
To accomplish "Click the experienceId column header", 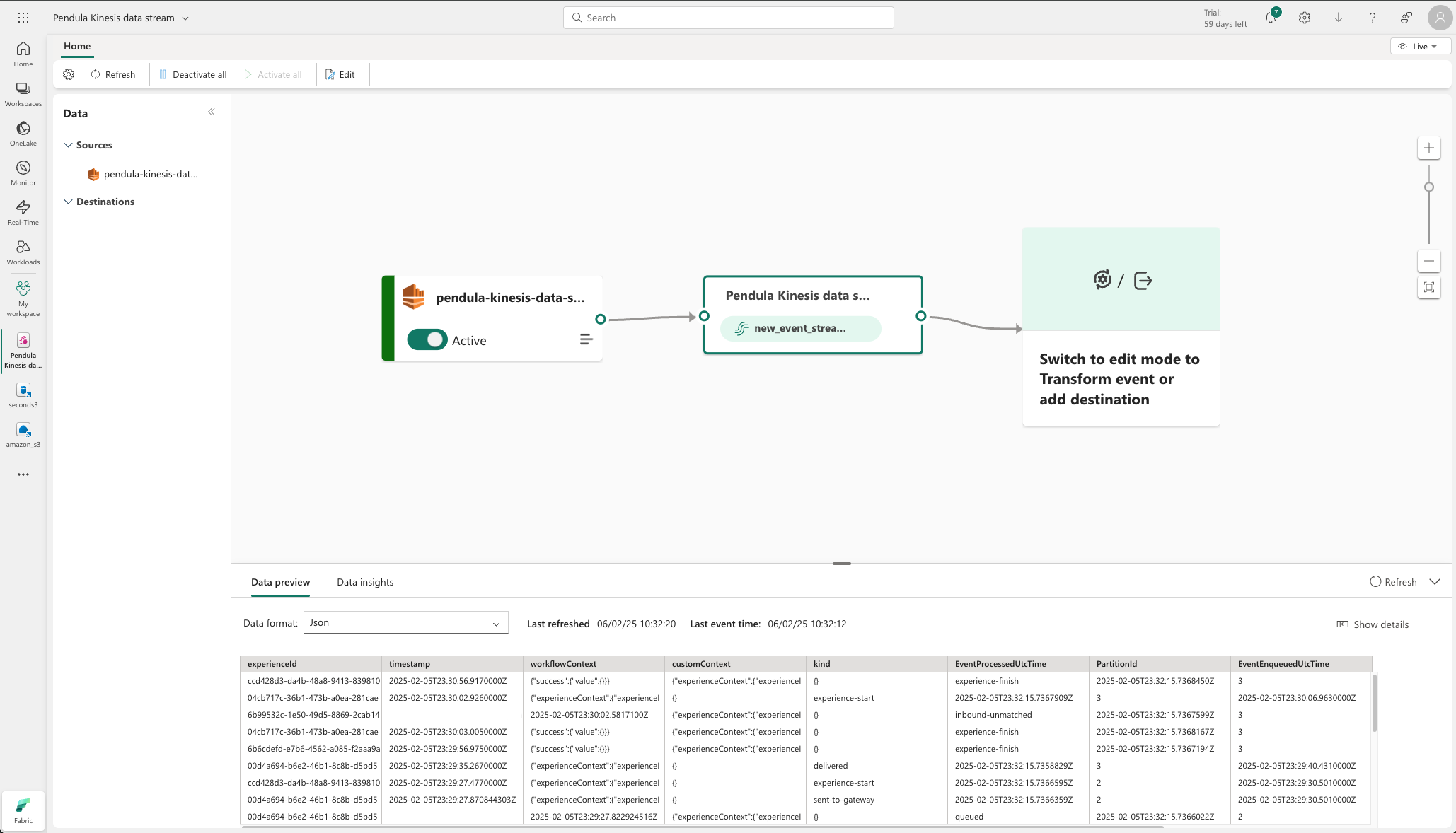I will (x=311, y=664).
